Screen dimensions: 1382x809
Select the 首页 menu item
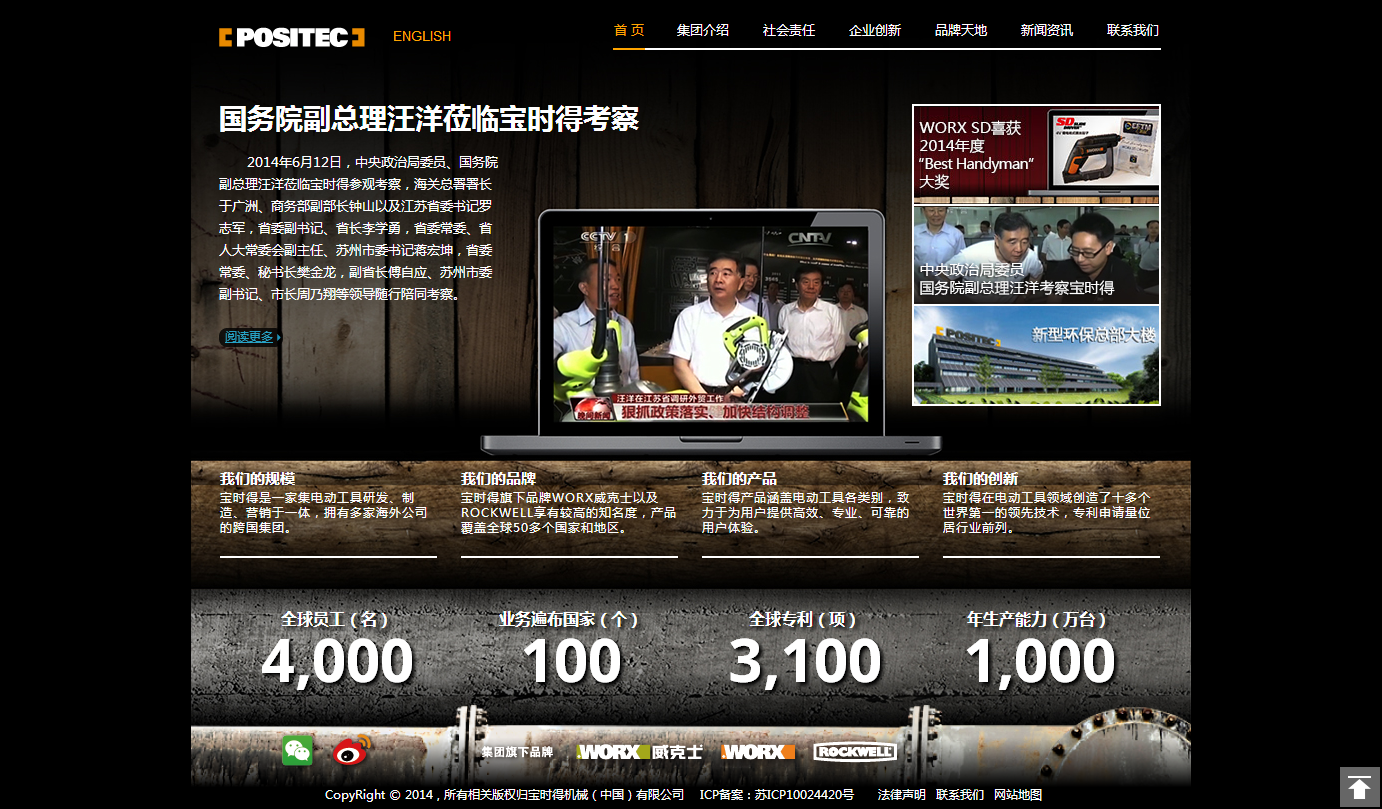click(x=629, y=31)
